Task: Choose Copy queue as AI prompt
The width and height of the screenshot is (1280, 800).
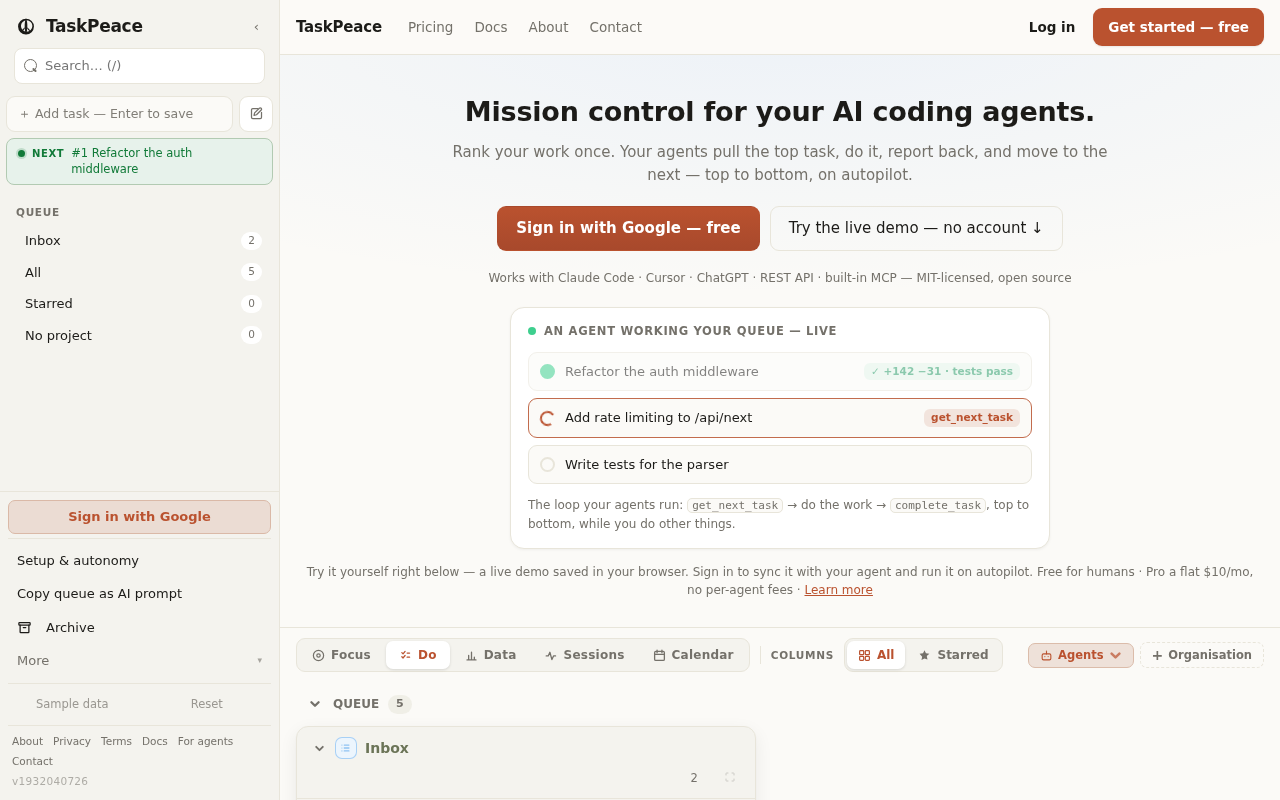Action: click(139, 594)
